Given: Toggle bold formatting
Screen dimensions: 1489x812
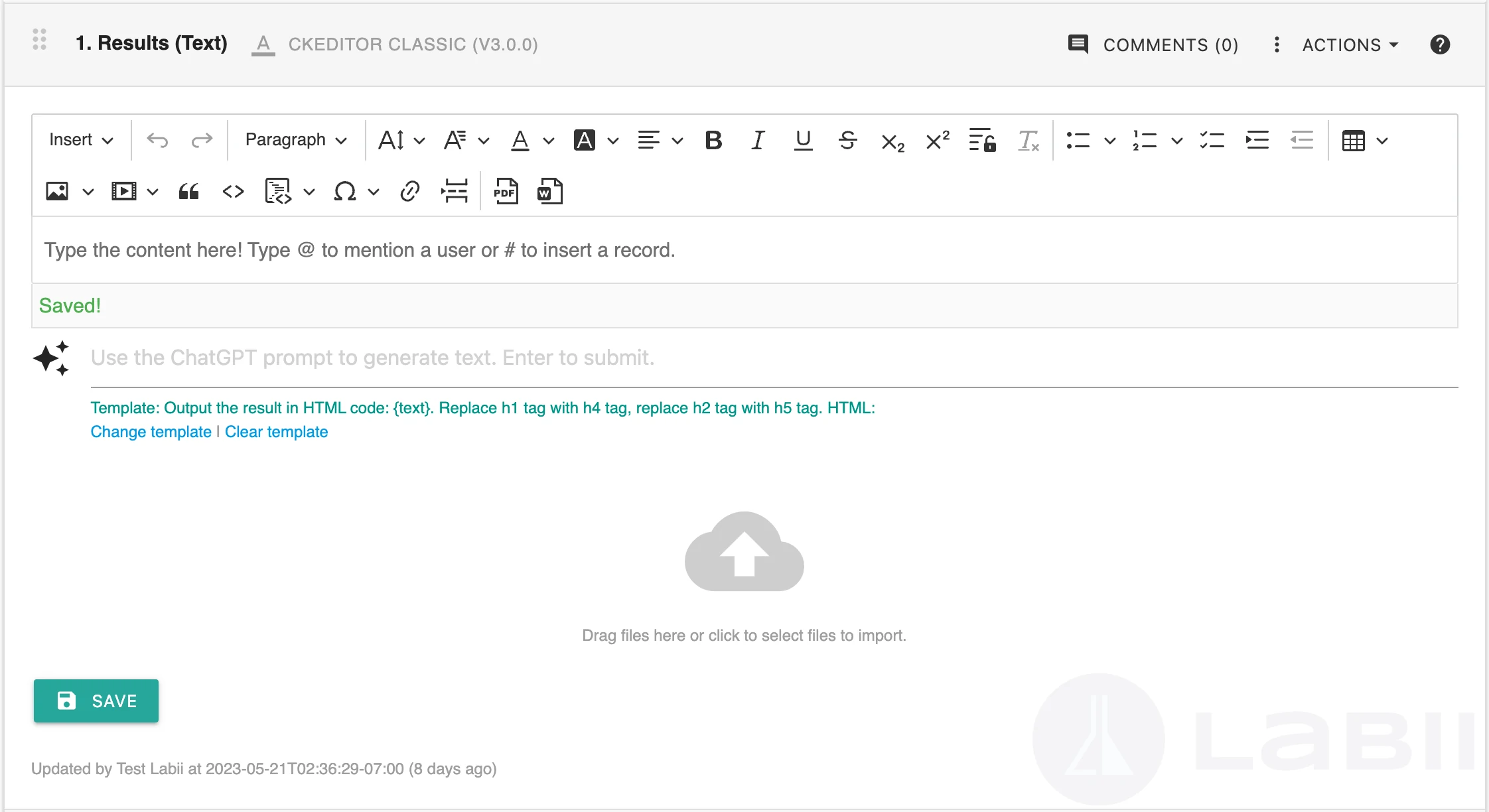Looking at the screenshot, I should 713,140.
